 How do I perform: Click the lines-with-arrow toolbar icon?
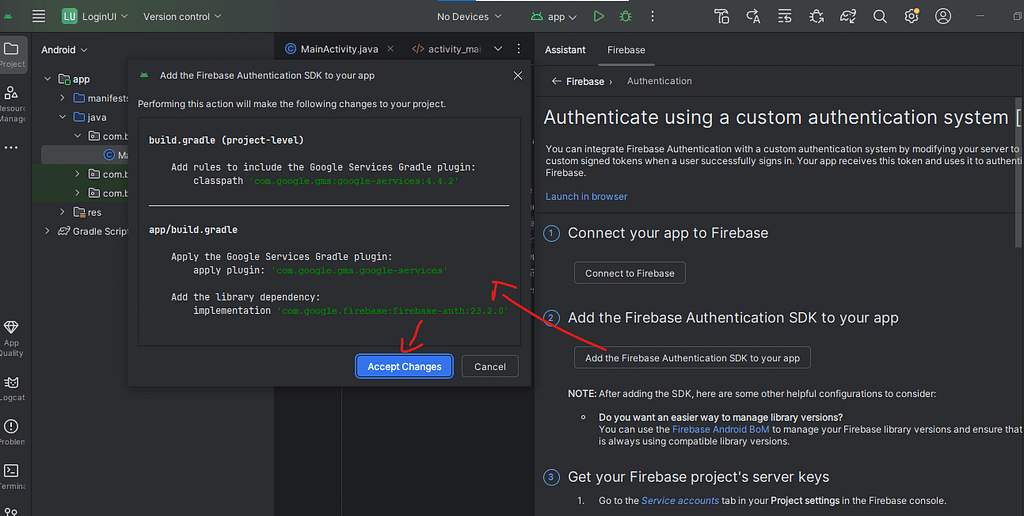pos(784,16)
